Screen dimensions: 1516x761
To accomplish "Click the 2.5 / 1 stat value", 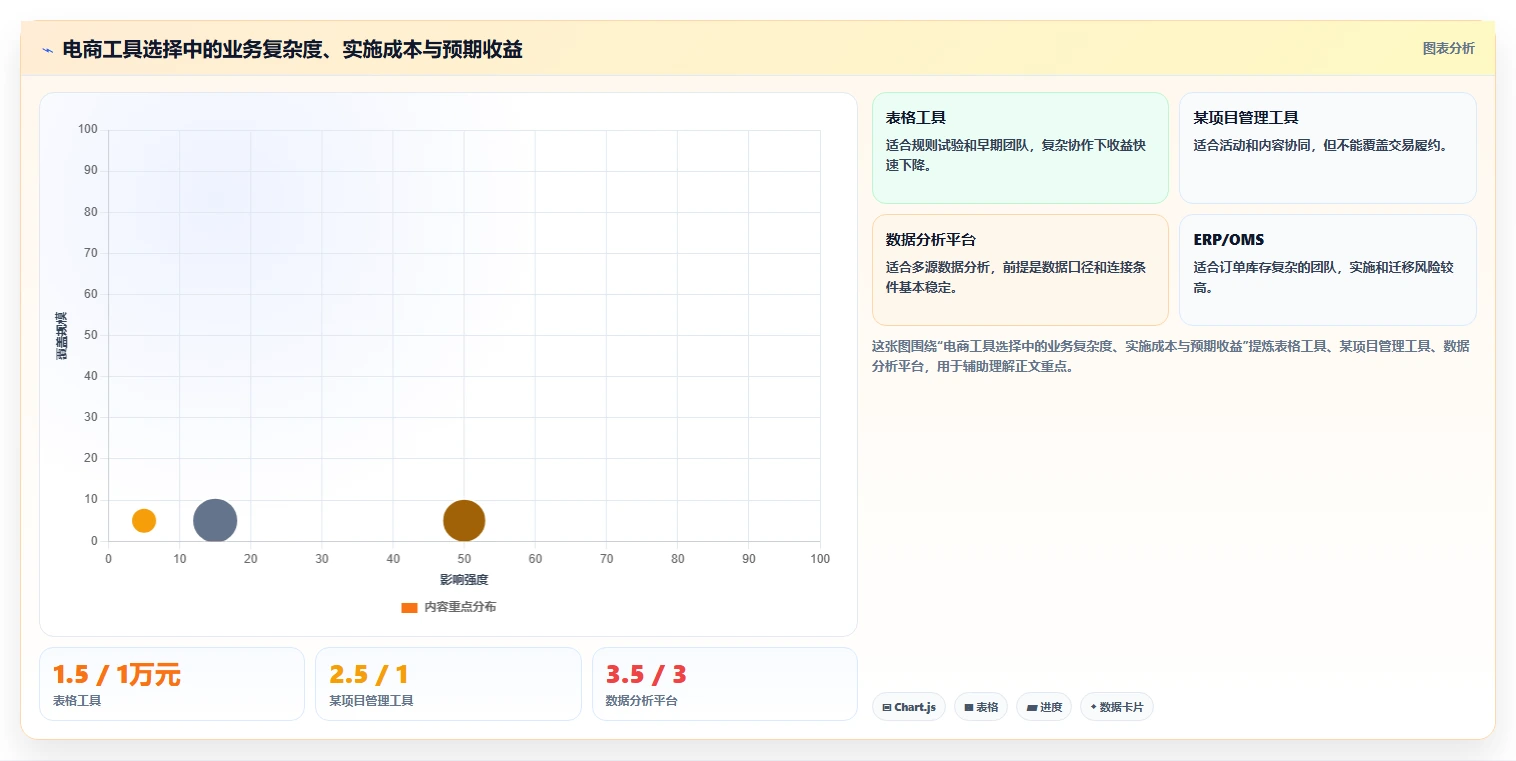I will pyautogui.click(x=369, y=675).
